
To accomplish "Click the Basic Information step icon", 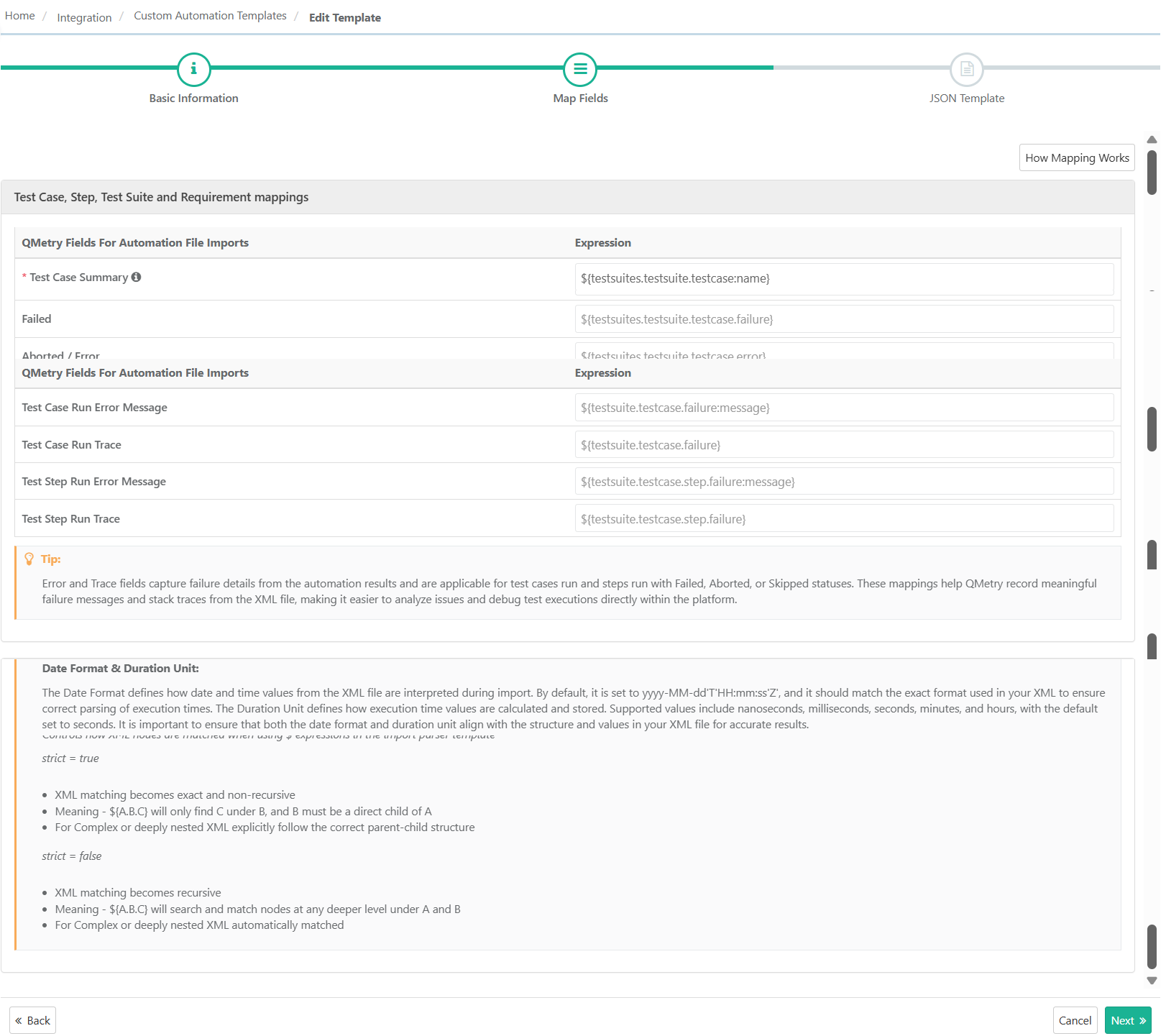I will (193, 69).
